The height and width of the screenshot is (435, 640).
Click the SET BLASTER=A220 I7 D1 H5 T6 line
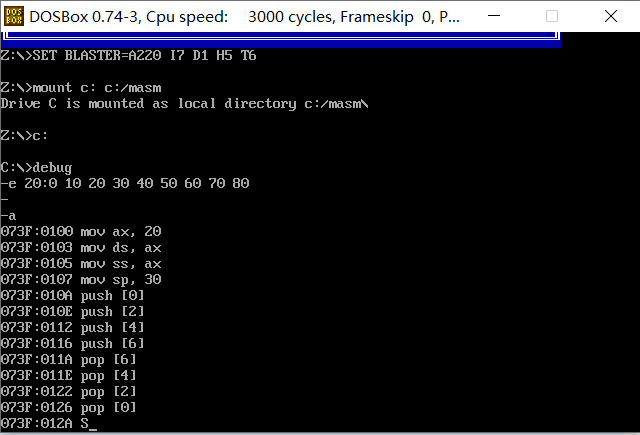(x=128, y=55)
